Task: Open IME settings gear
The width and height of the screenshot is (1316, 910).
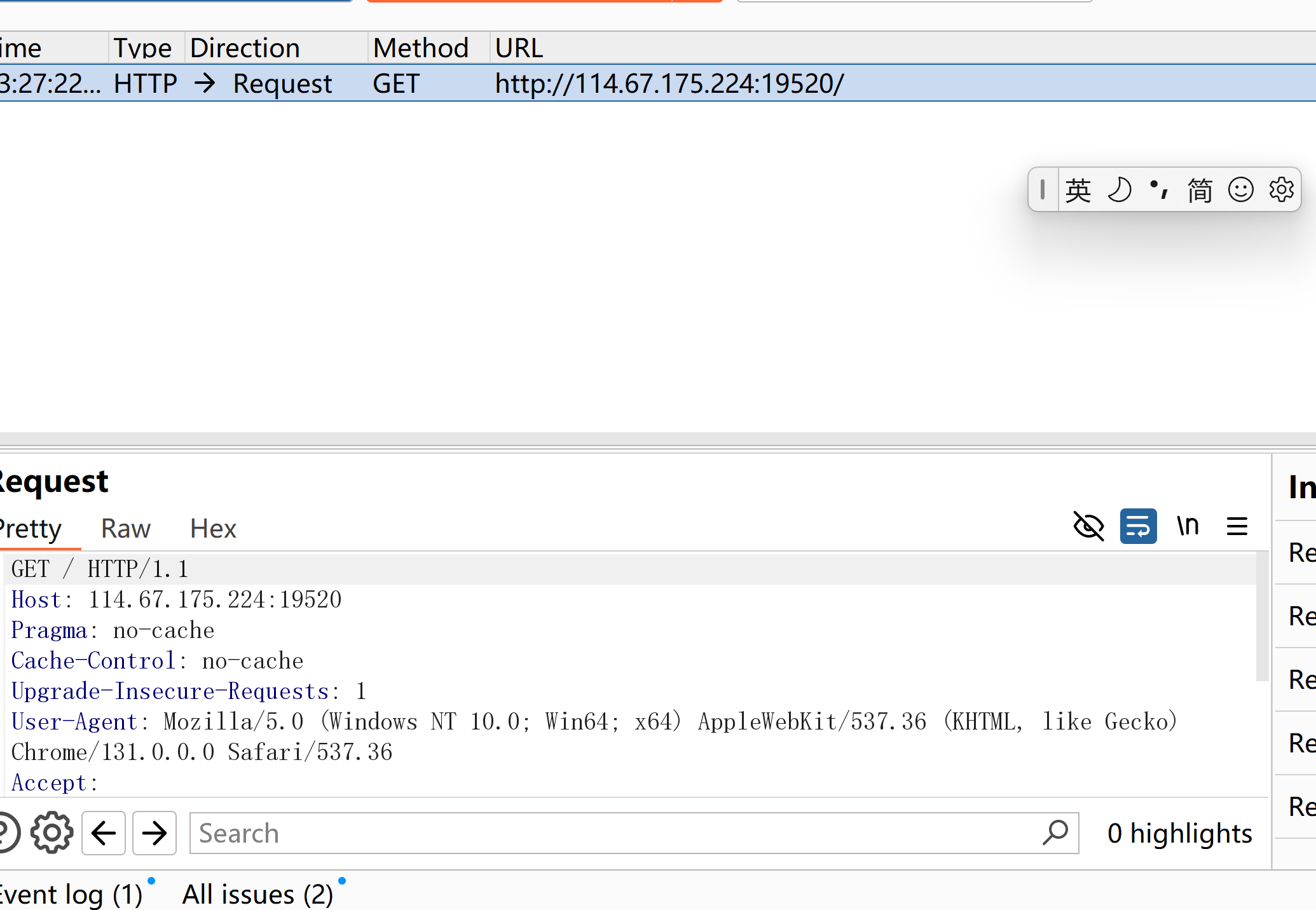Action: tap(1281, 190)
